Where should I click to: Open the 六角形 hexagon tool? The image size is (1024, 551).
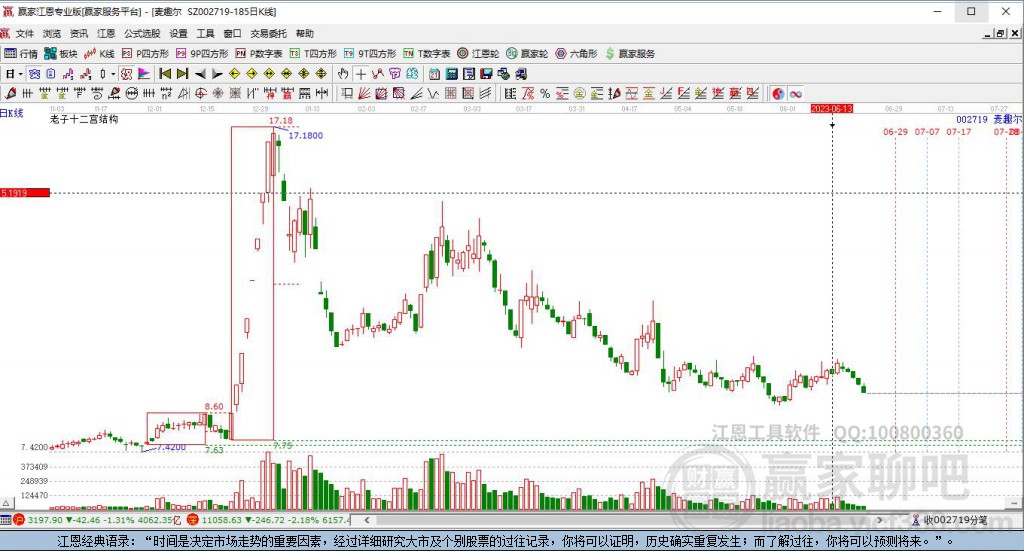(x=576, y=54)
